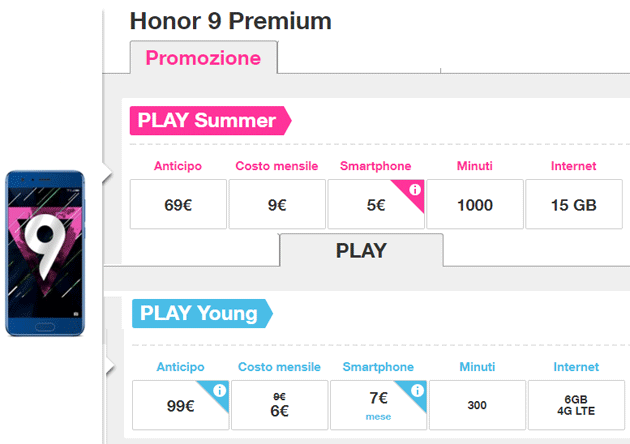Click the 300 Minuti box
The width and height of the screenshot is (630, 444).
(476, 405)
